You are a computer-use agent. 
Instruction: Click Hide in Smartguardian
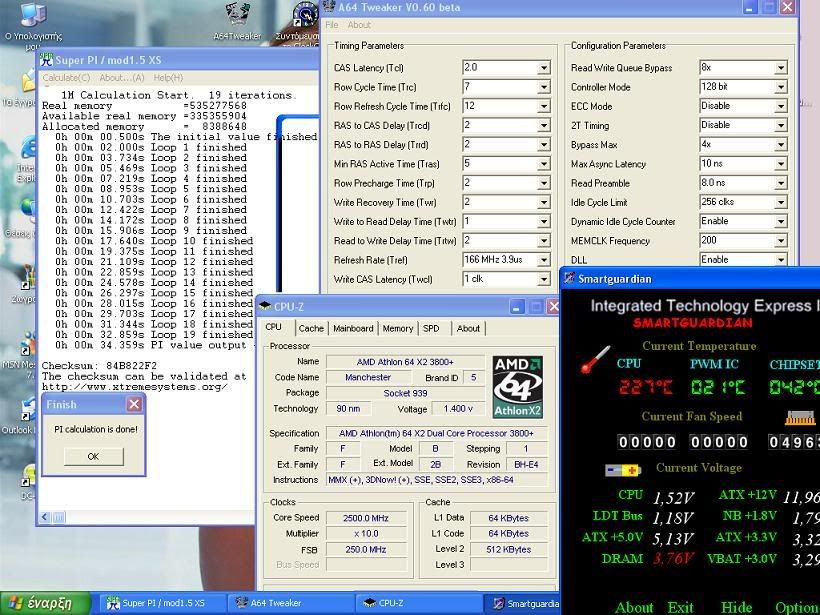point(736,607)
